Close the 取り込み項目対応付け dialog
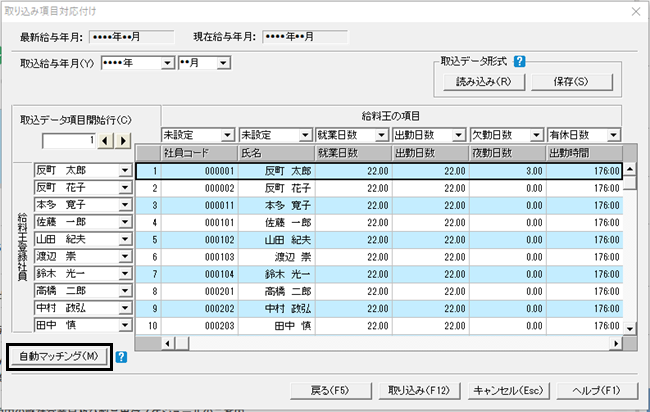This screenshot has height=412, width=650. tap(636, 12)
